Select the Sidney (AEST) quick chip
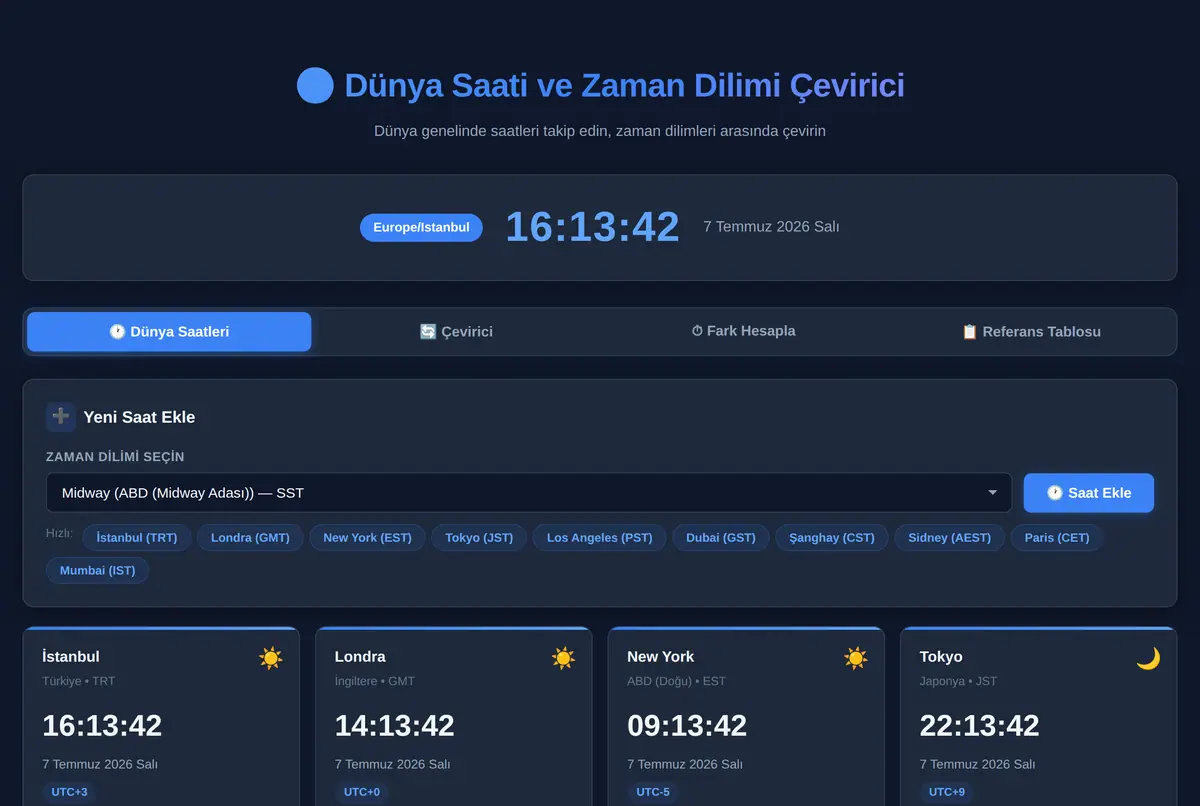Image resolution: width=1200 pixels, height=806 pixels. [949, 538]
